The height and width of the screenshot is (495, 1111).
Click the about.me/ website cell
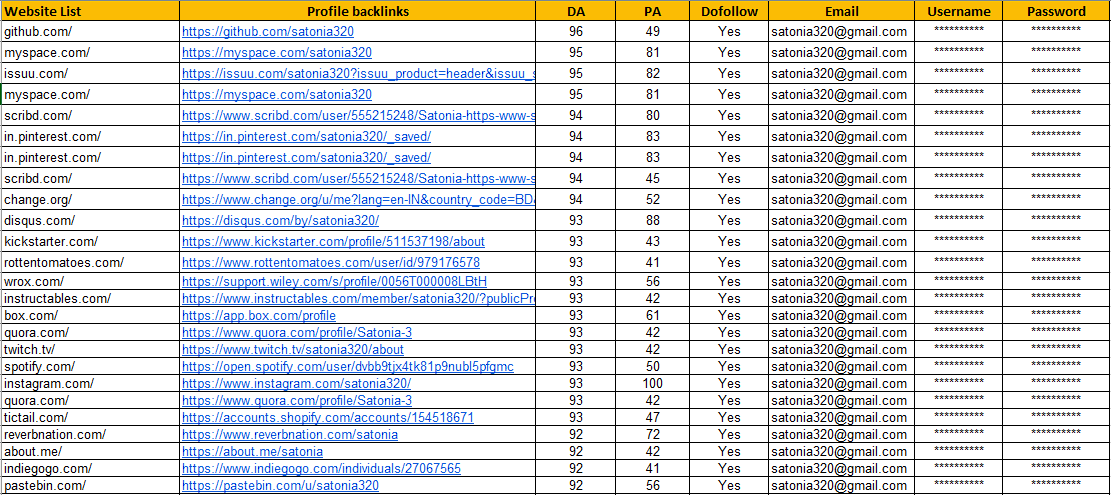90,452
